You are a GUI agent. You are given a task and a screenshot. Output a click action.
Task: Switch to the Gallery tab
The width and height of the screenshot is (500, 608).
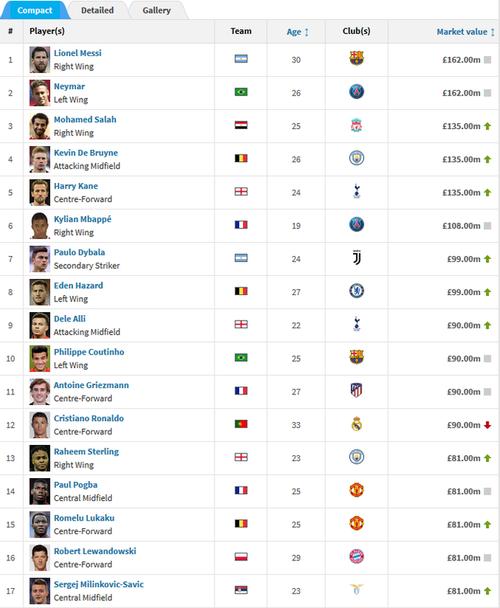(156, 10)
